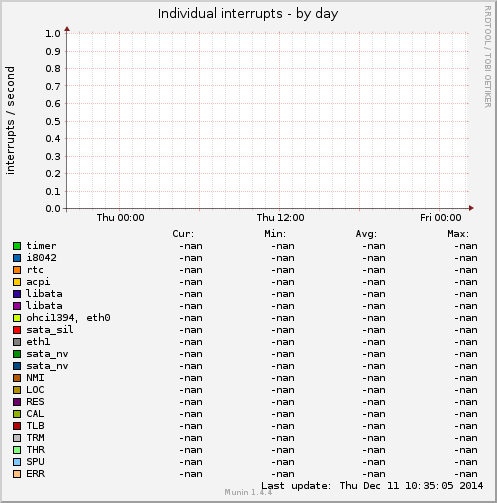Click the Max: column header
The width and height of the screenshot is (497, 503).
(458, 234)
